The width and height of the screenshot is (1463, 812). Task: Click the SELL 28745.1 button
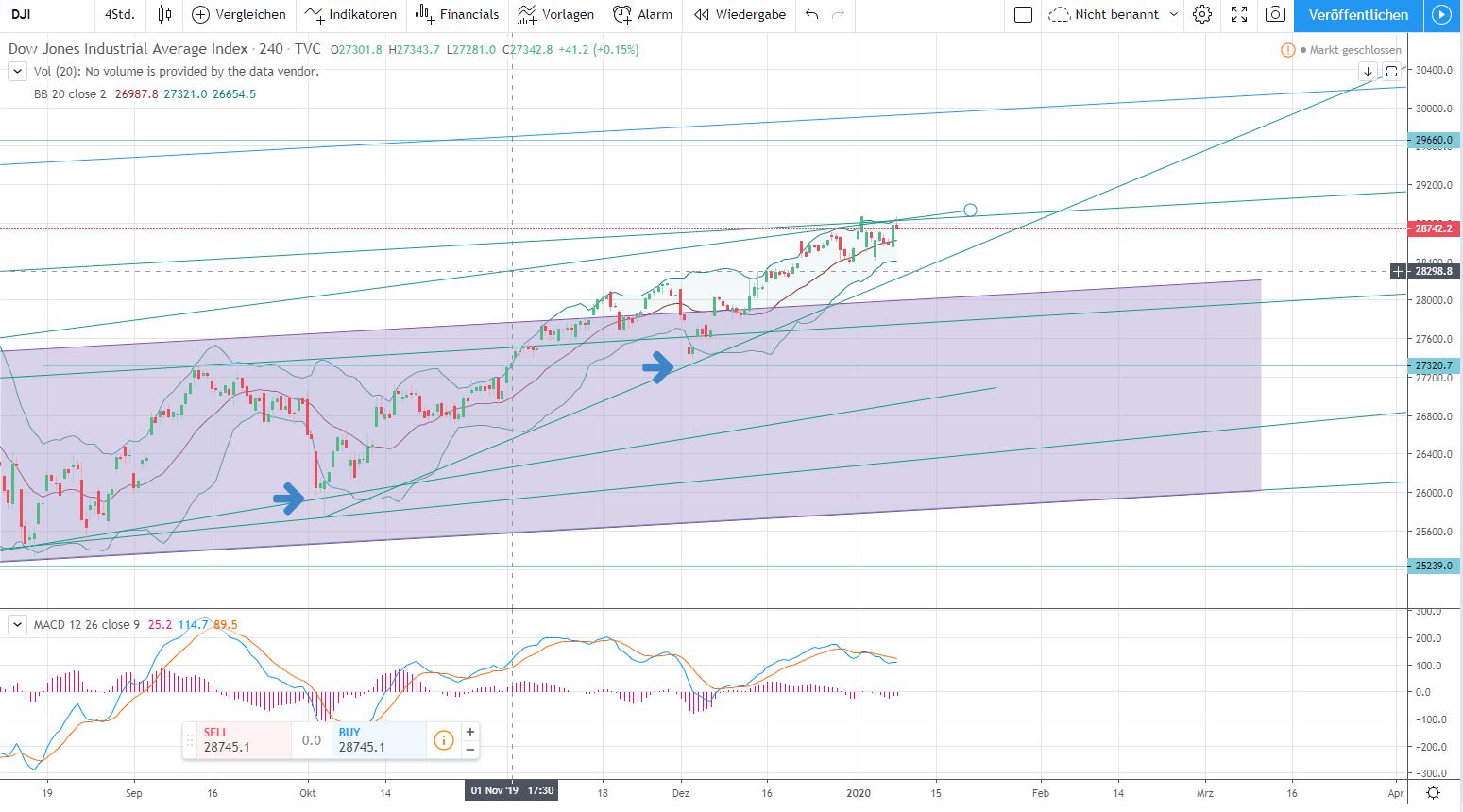pyautogui.click(x=245, y=740)
